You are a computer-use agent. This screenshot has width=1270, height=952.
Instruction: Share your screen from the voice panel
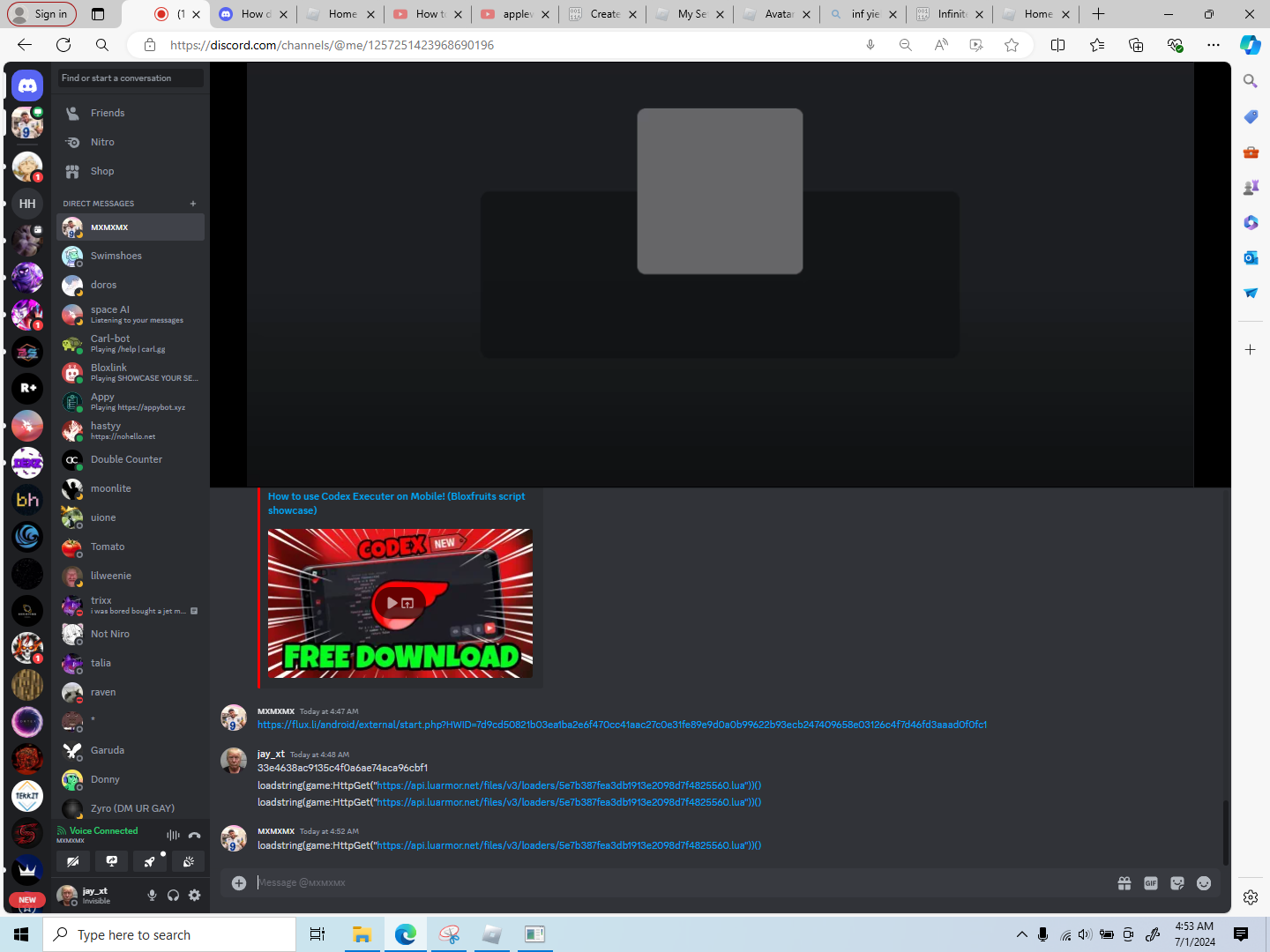112,861
